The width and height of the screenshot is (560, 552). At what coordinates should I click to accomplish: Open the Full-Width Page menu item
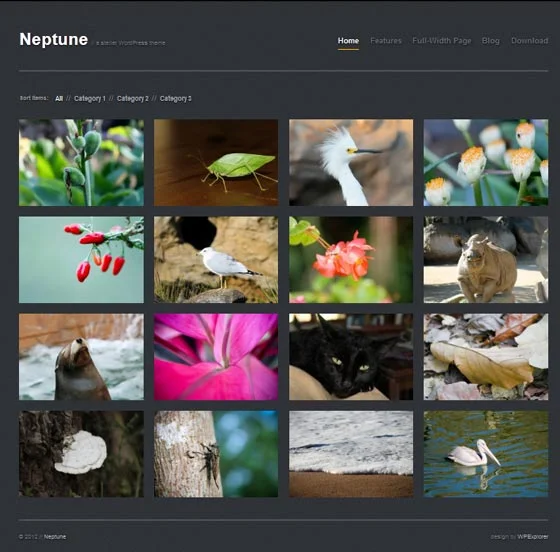pos(442,41)
